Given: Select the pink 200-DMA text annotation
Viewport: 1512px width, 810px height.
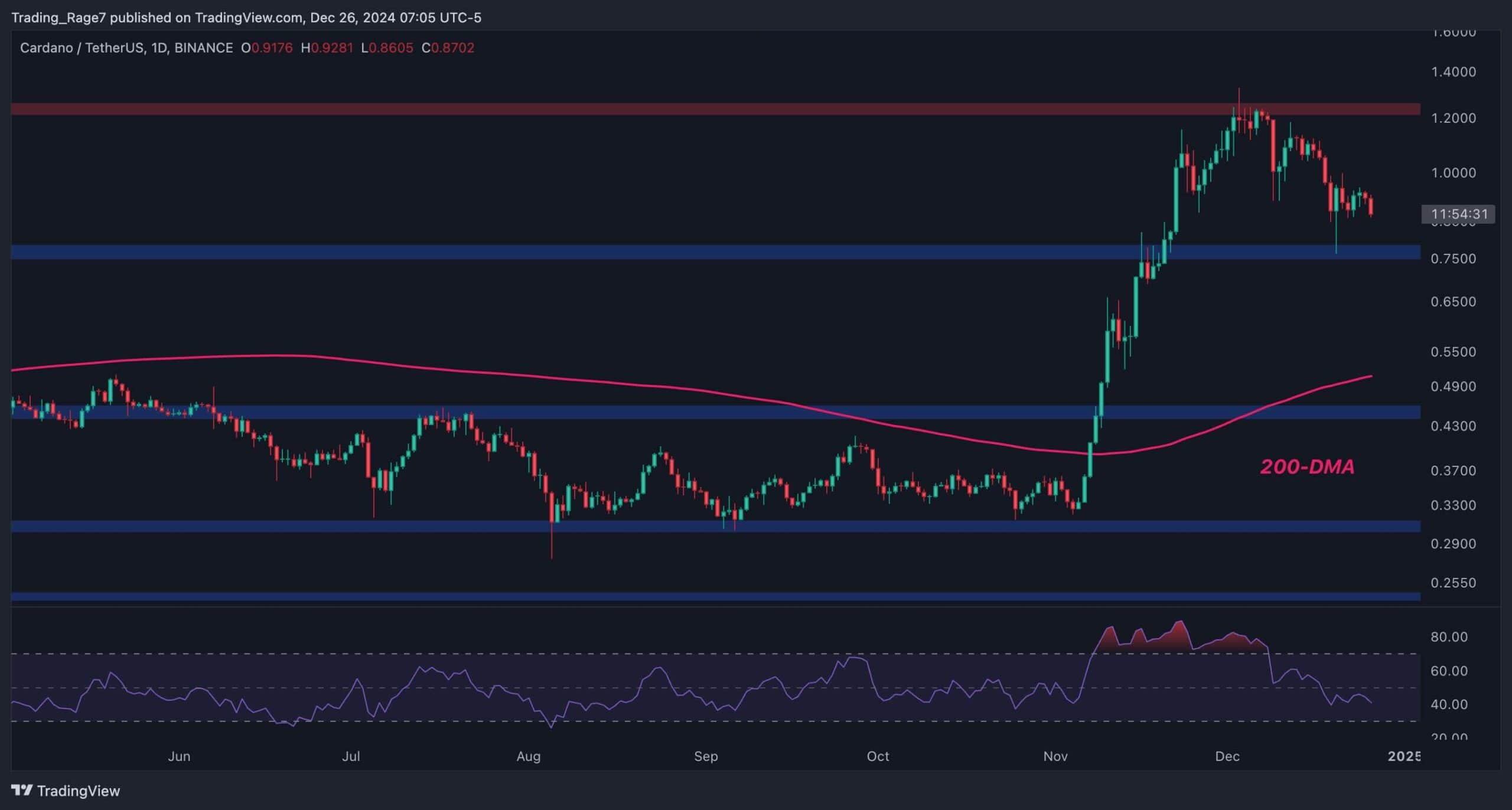Looking at the screenshot, I should (x=1307, y=466).
